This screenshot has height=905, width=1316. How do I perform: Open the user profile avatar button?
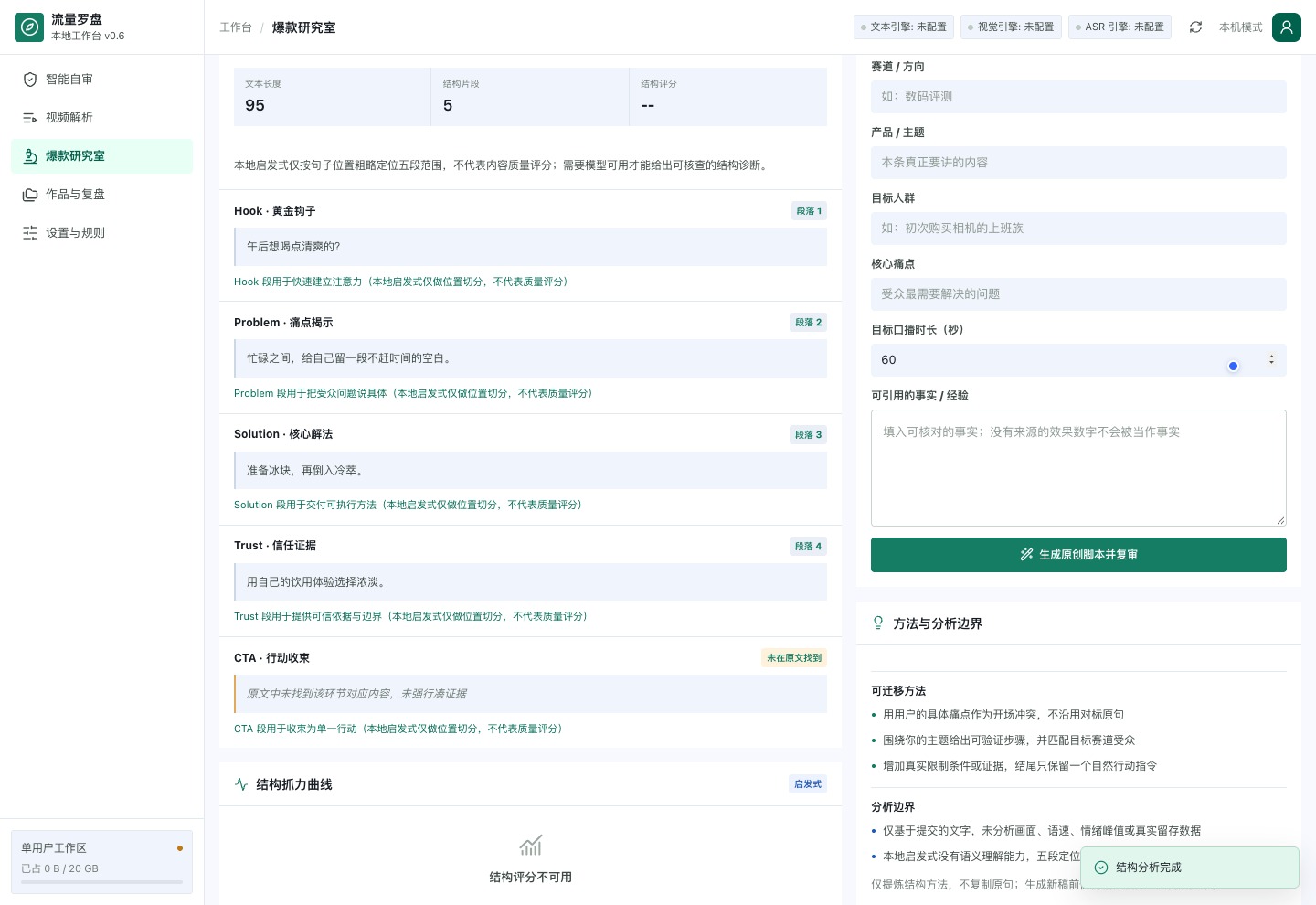[x=1287, y=27]
